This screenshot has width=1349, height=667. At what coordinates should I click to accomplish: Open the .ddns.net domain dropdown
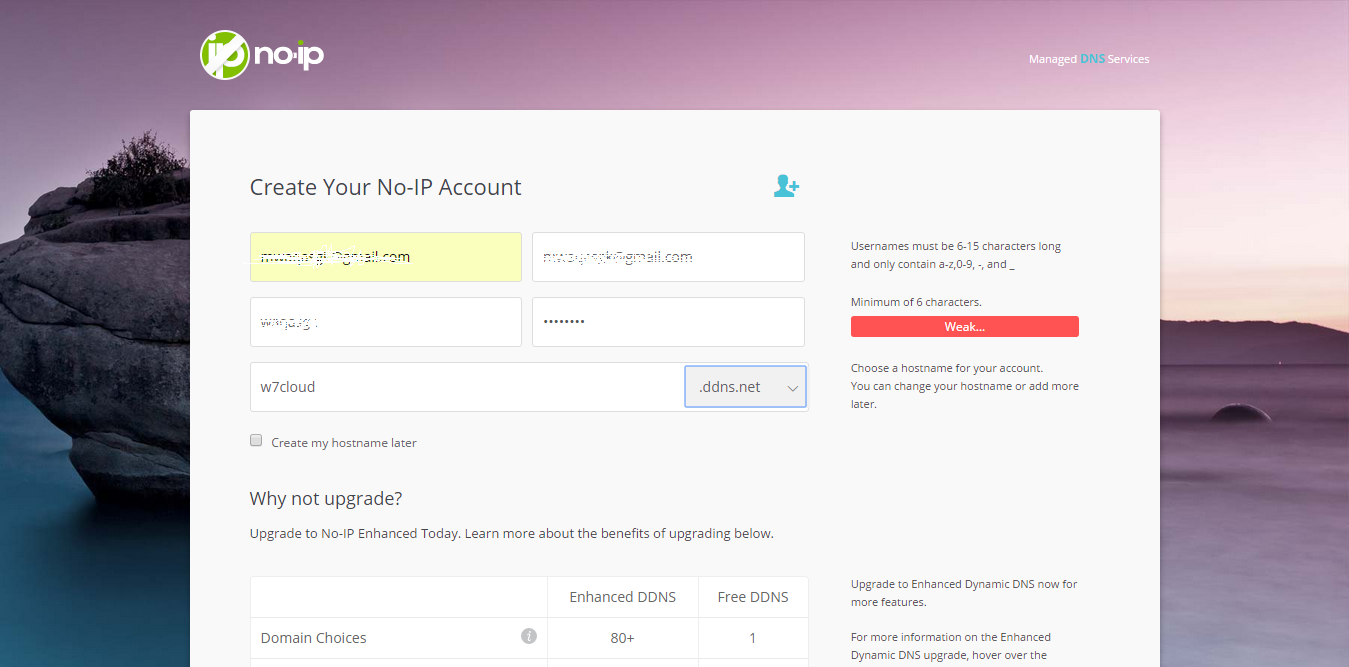[745, 387]
